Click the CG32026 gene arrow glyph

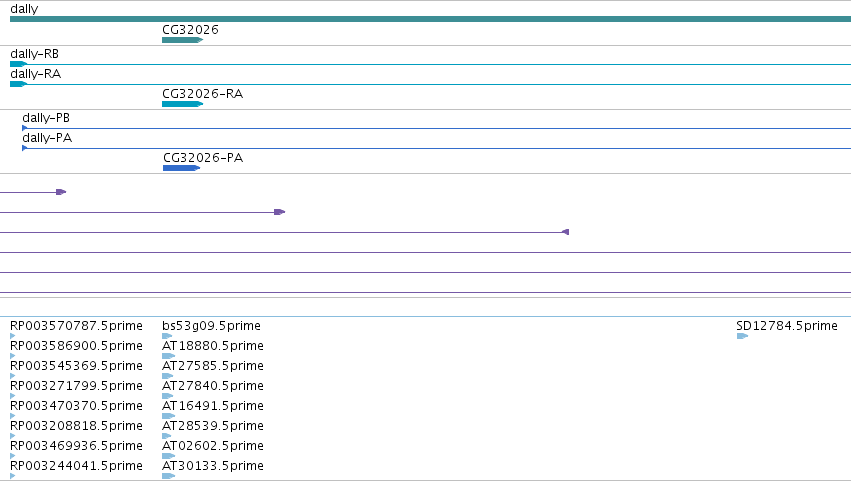tap(182, 40)
